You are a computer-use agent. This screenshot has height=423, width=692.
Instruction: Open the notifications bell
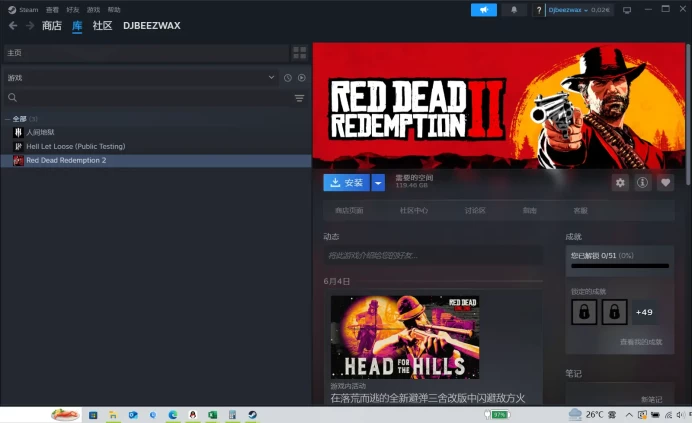(514, 10)
